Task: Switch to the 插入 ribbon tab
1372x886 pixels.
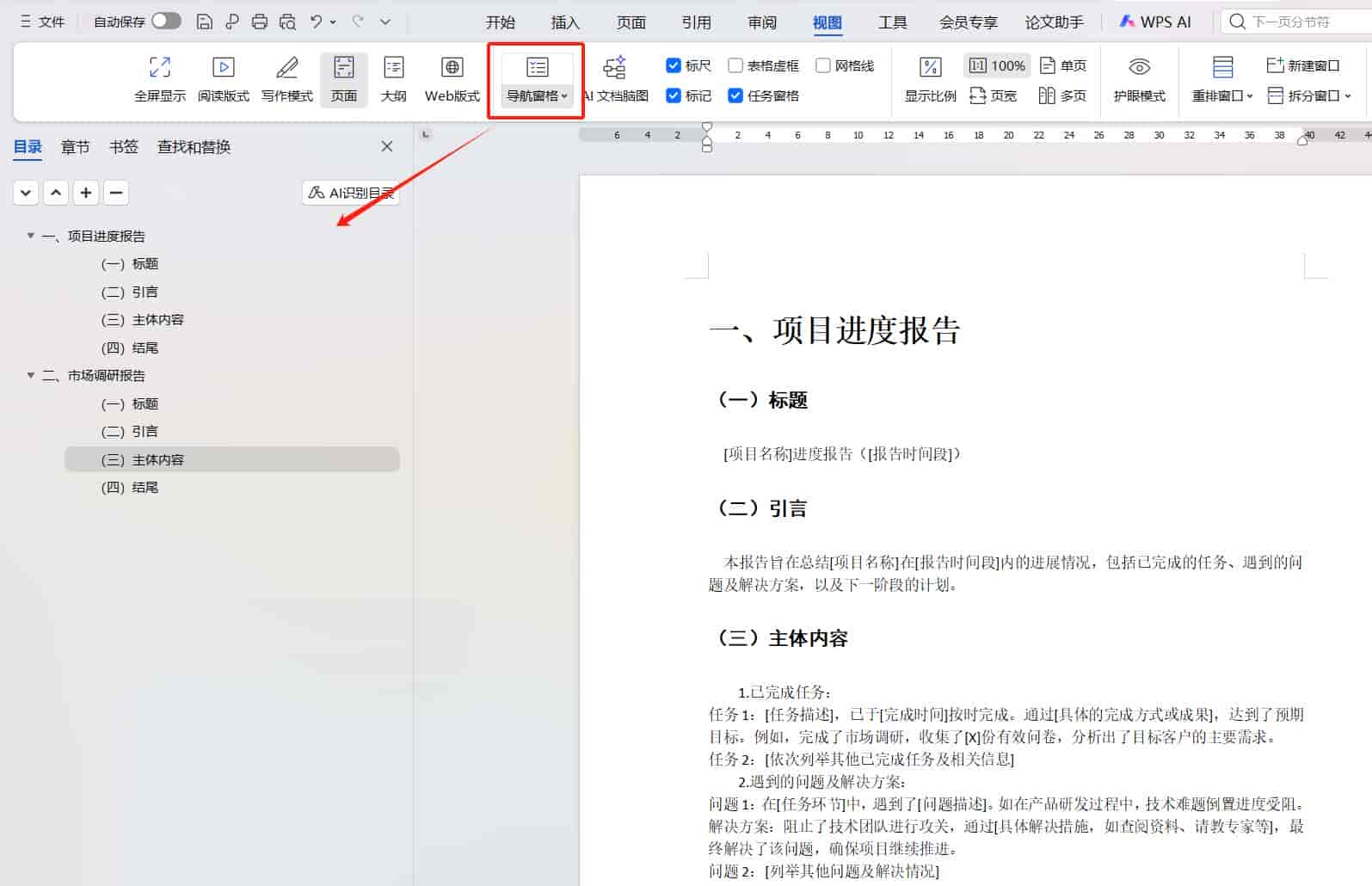Action: point(565,22)
